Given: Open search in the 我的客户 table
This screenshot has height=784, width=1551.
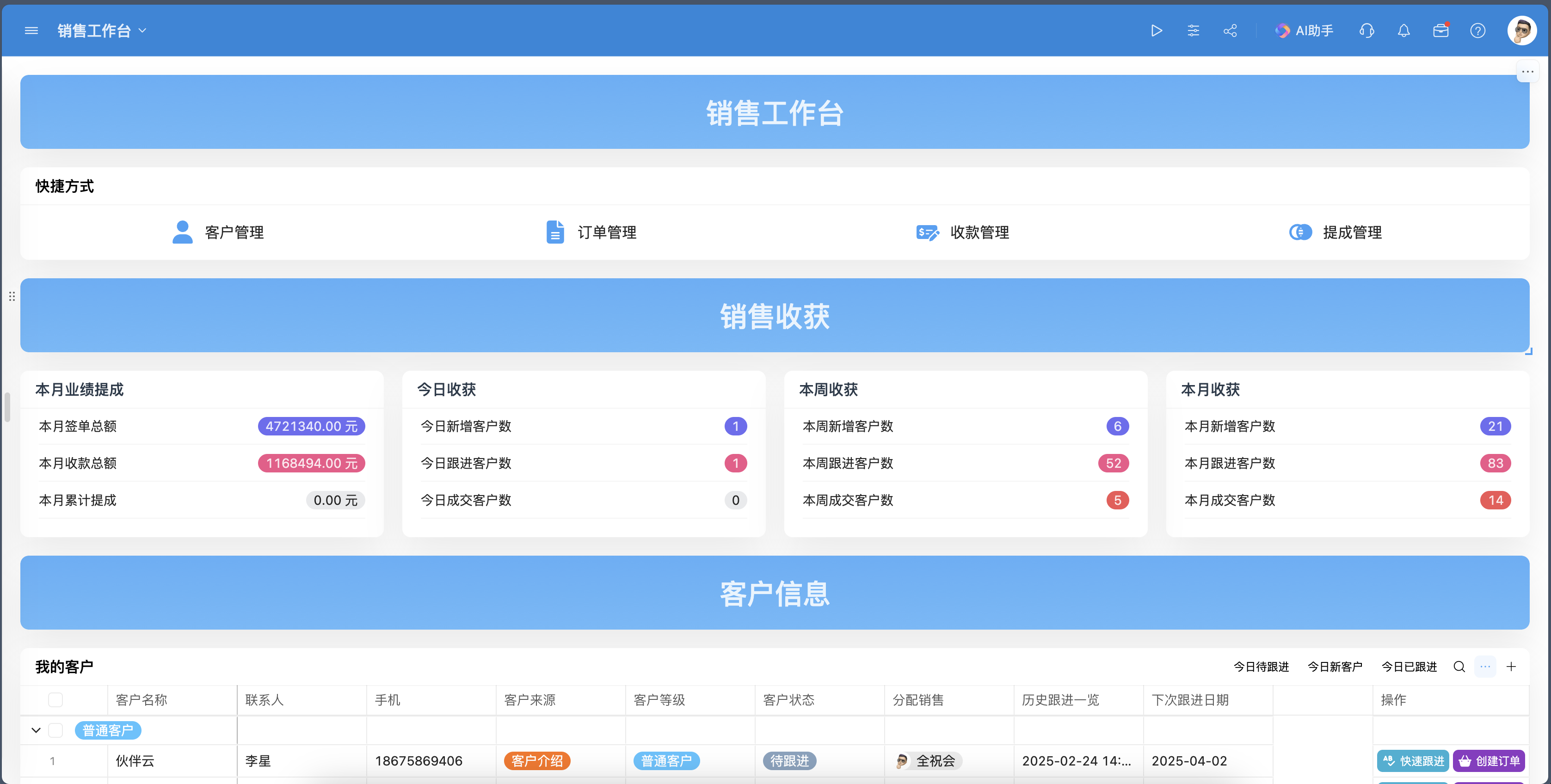Looking at the screenshot, I should point(1459,667).
